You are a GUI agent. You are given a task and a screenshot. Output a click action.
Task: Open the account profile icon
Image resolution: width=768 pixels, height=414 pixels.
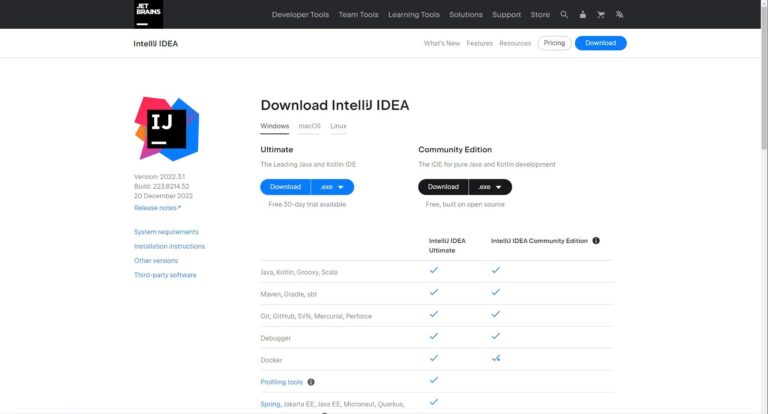click(582, 15)
